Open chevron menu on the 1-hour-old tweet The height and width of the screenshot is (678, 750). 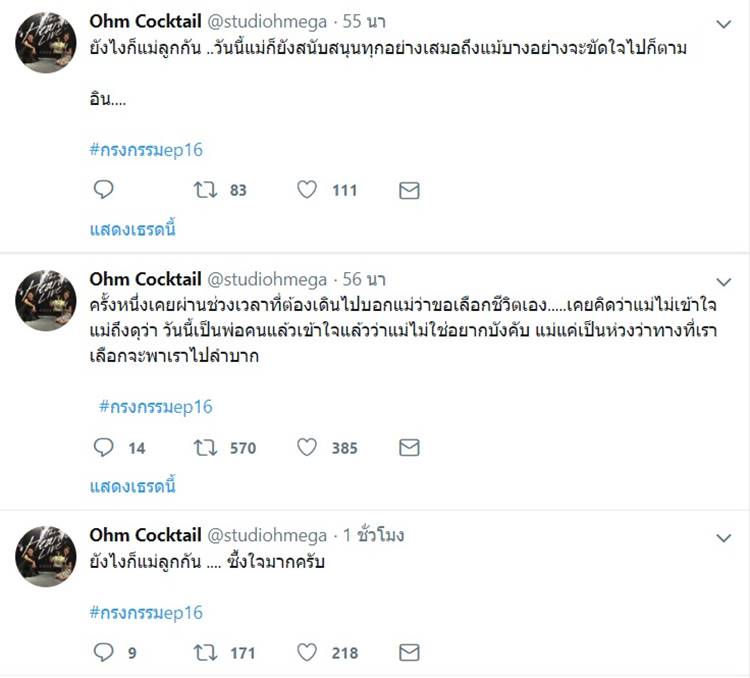coord(723,537)
